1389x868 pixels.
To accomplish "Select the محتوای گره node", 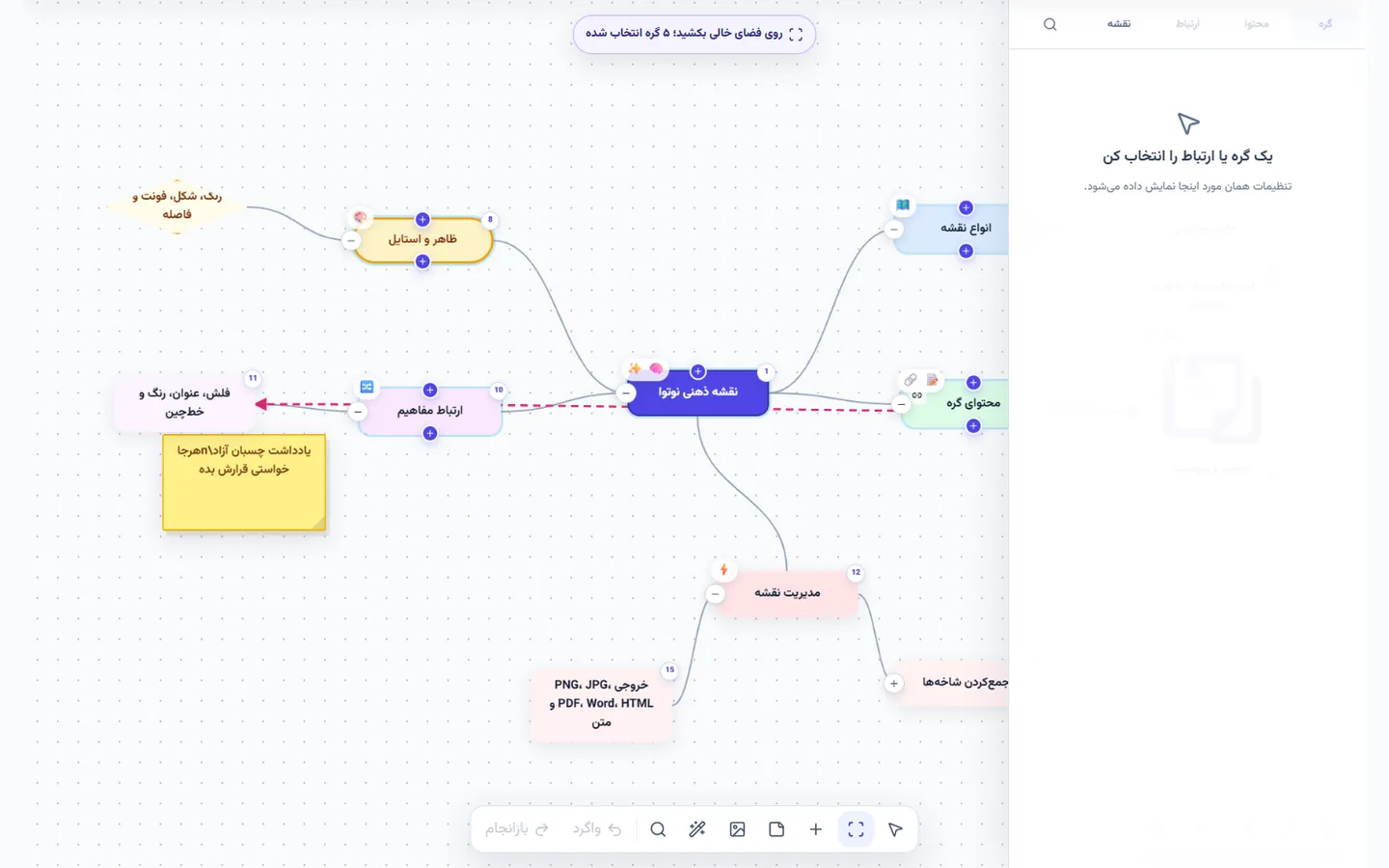I will 957,403.
